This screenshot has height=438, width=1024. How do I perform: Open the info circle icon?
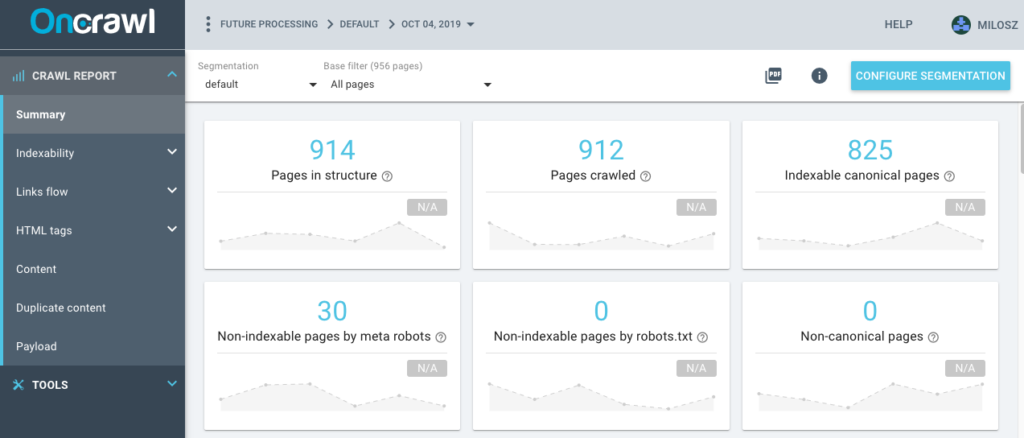click(819, 76)
